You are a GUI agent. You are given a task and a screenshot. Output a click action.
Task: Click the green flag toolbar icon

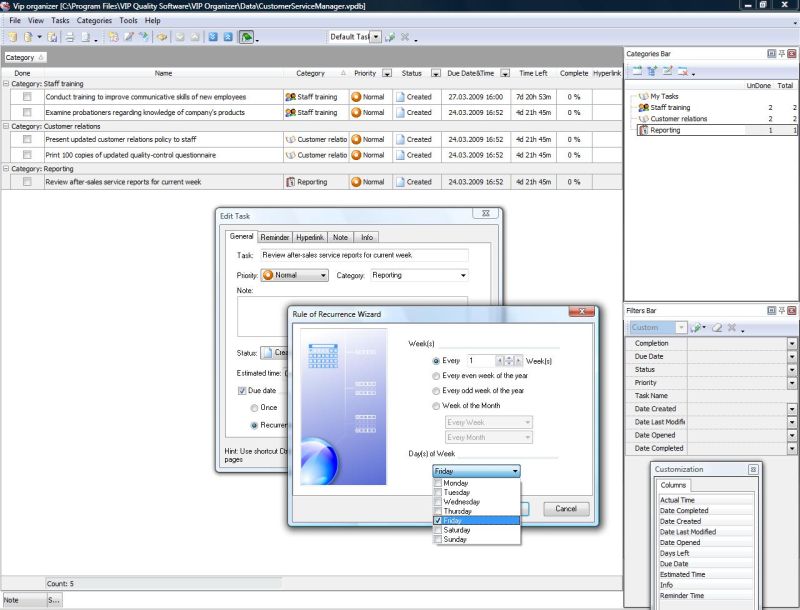point(245,37)
